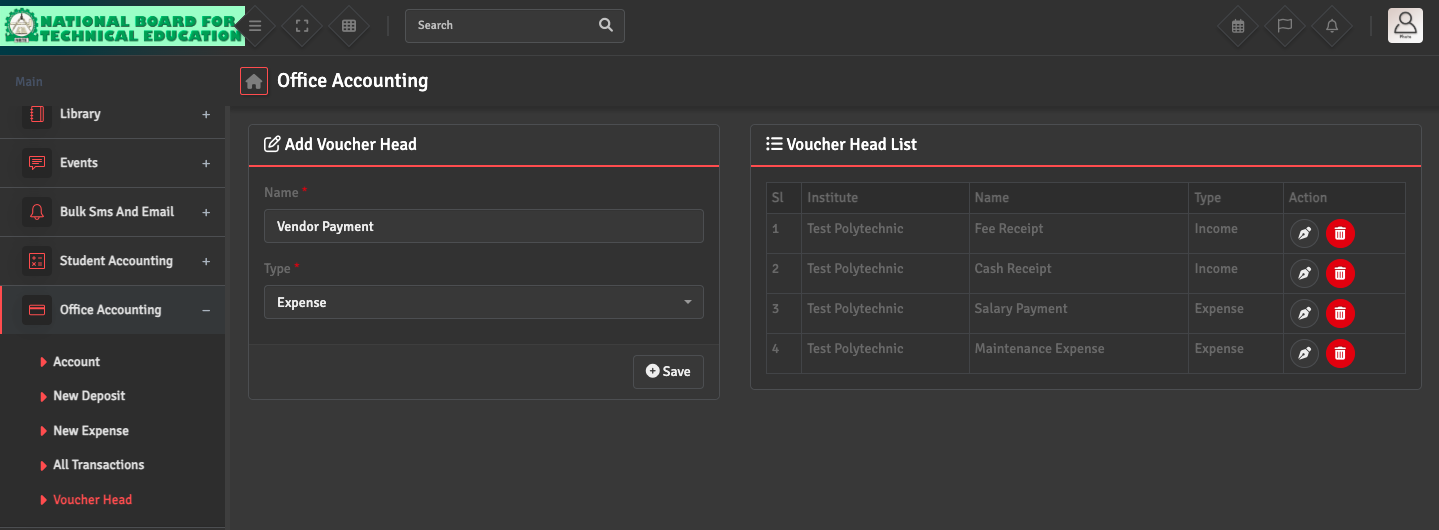Edit the Fee Receipt voucher head

(x=1304, y=234)
